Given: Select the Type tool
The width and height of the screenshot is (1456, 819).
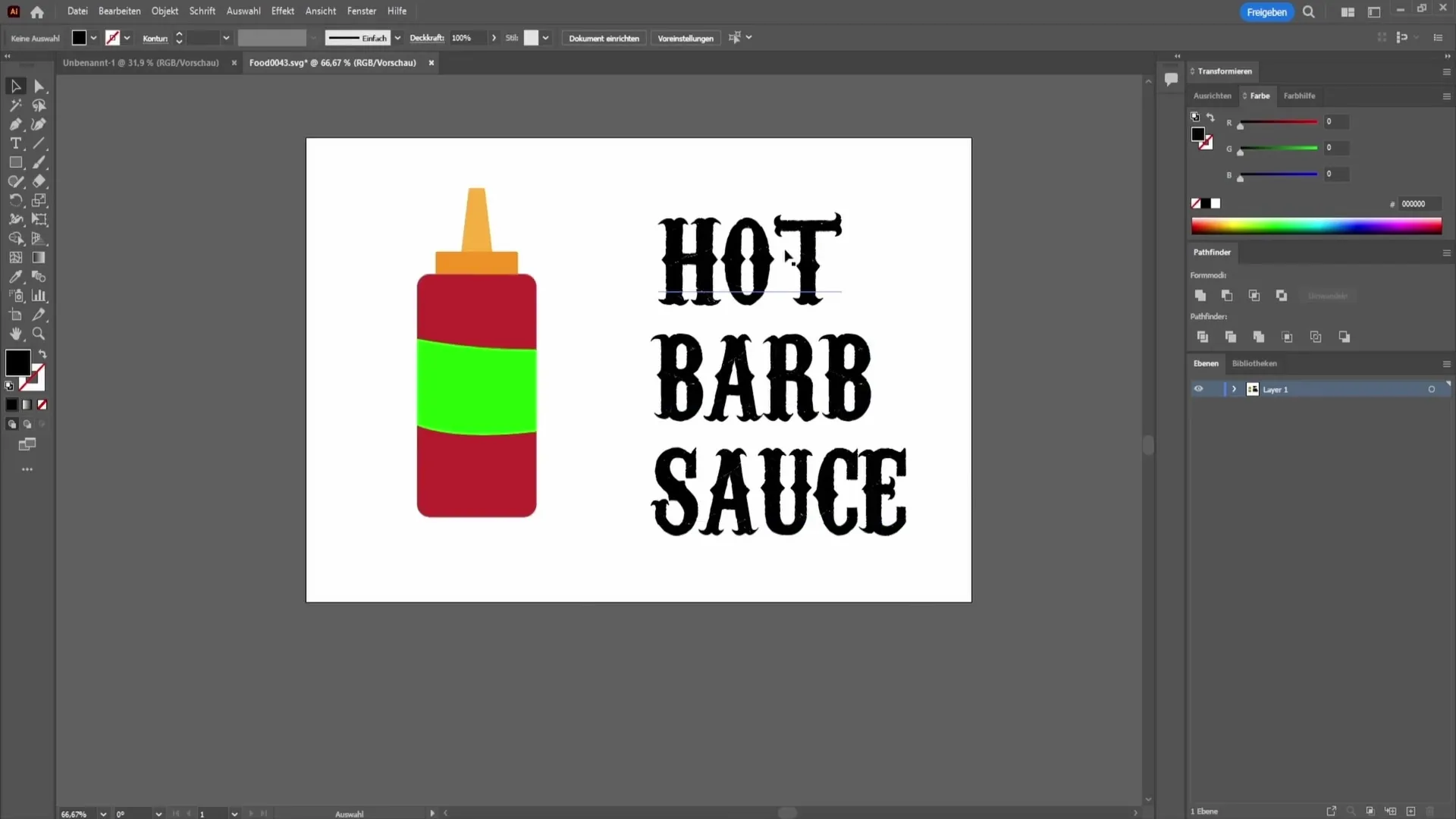Looking at the screenshot, I should tap(15, 143).
